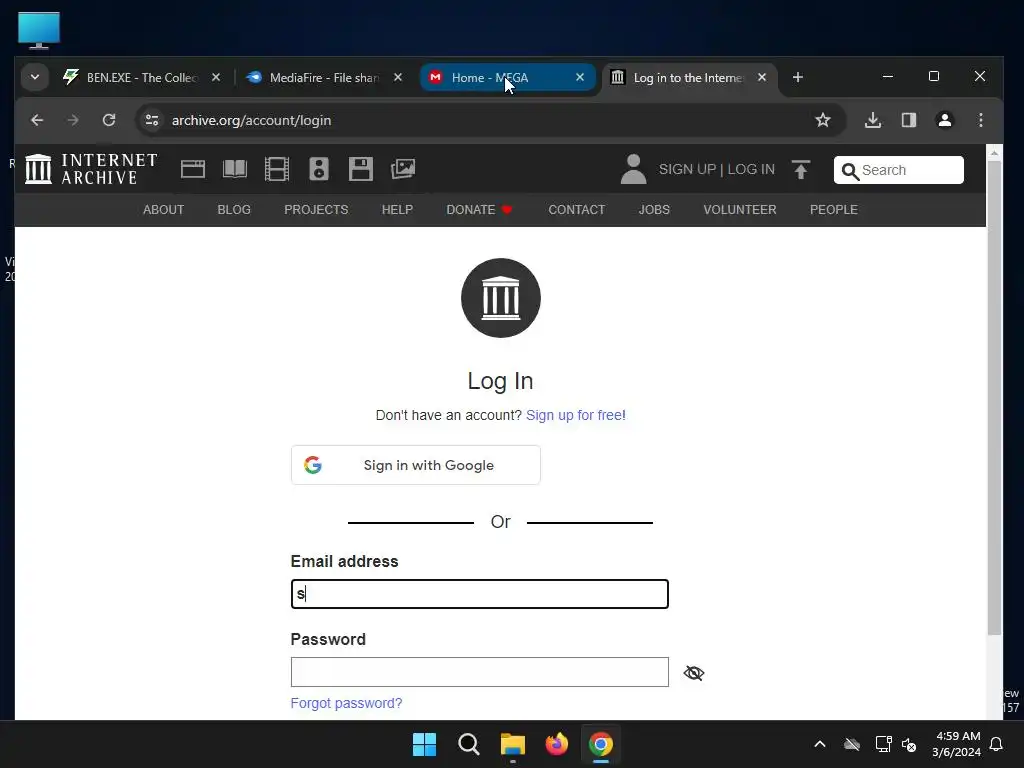Switch to BEN.EXE - The Collection tab
Image resolution: width=1024 pixels, height=768 pixels.
[141, 78]
